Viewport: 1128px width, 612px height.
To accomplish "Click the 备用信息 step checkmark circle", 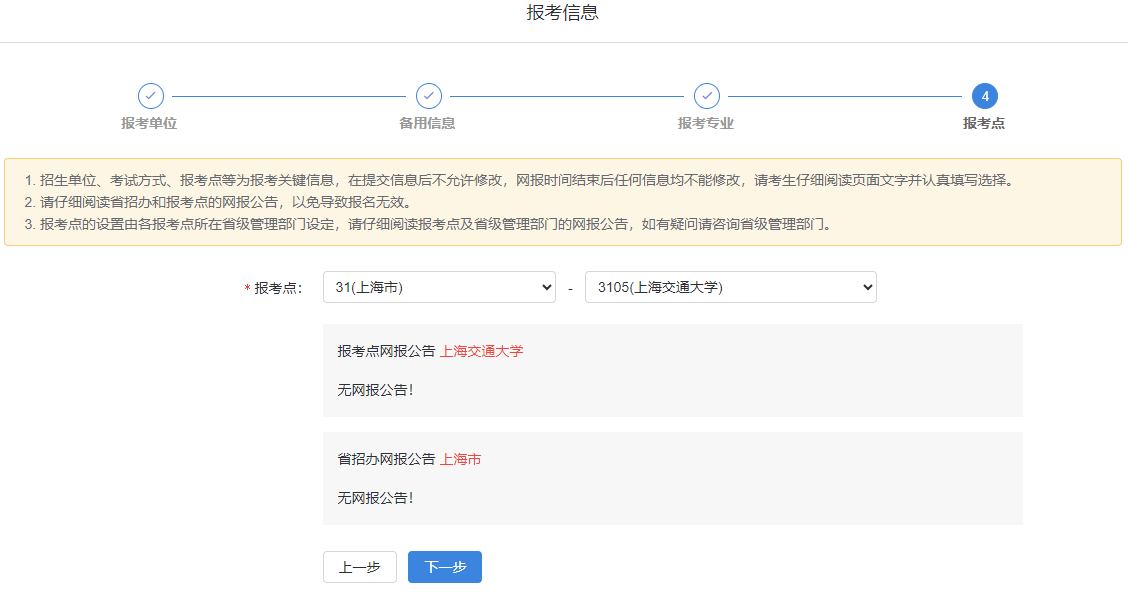I will pos(429,96).
